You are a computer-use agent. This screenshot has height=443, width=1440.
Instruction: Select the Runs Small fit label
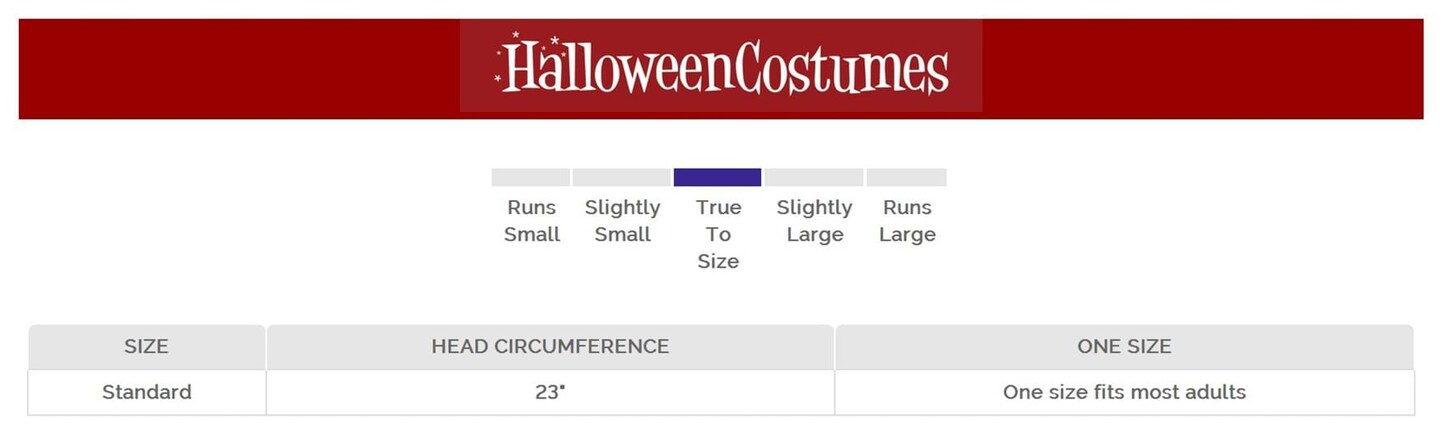point(531,221)
